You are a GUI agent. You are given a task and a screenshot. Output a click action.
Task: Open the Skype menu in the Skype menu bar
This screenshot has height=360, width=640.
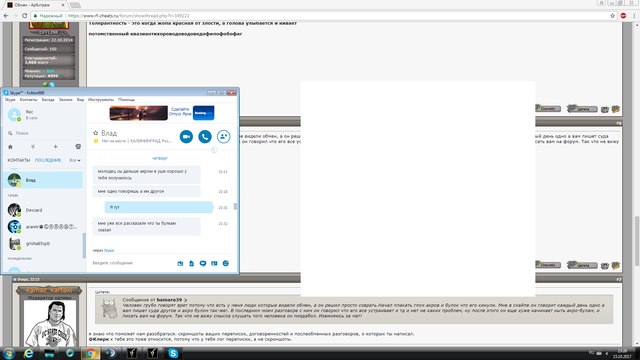click(10, 100)
